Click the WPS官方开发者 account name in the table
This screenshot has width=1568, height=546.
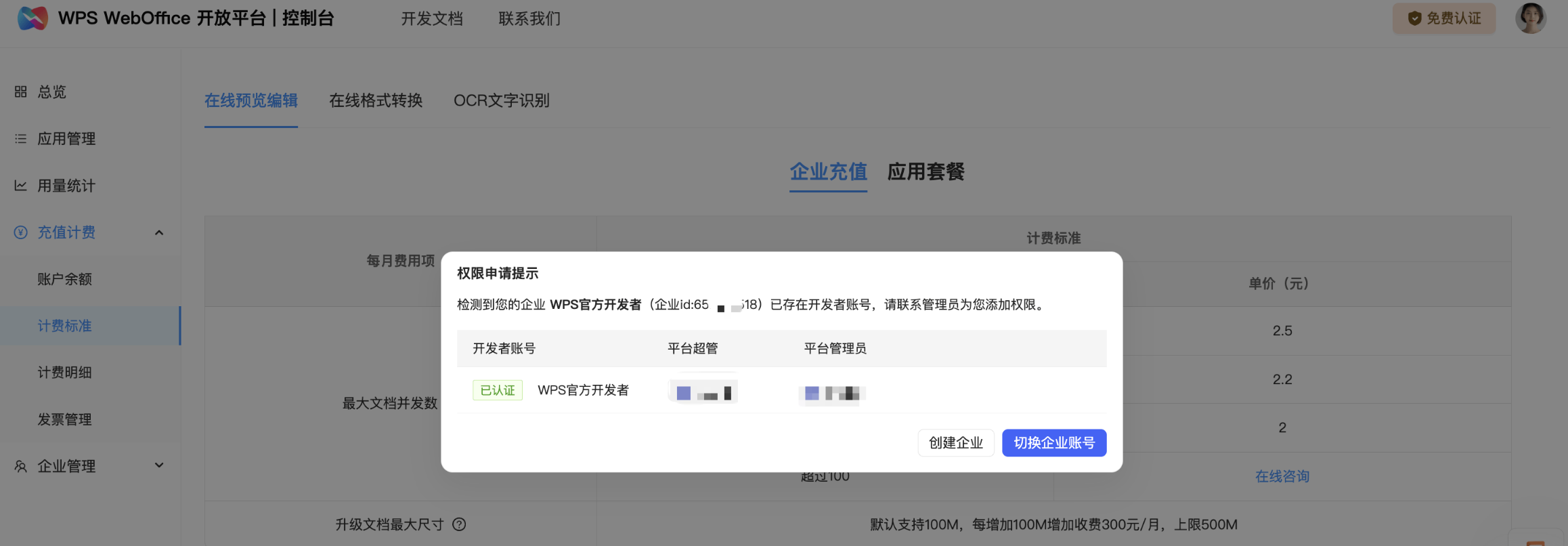pyautogui.click(x=583, y=391)
